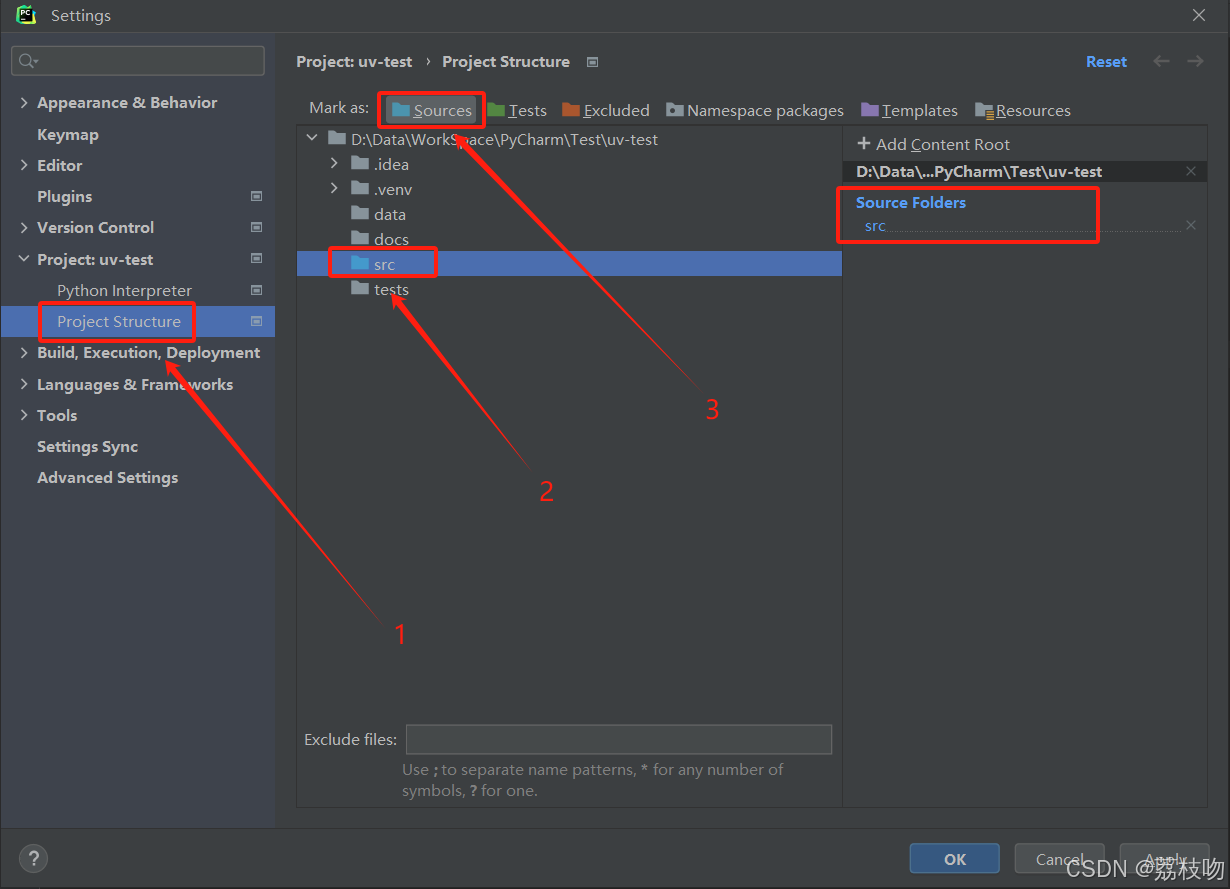
Task: Click the .venv folder icon
Action: tap(360, 189)
